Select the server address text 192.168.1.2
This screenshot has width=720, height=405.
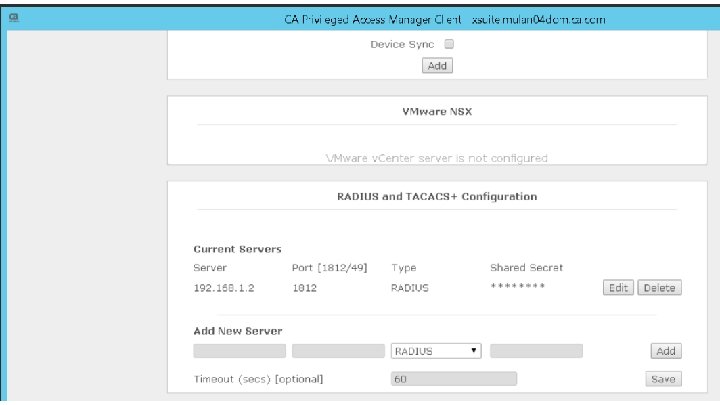click(224, 288)
